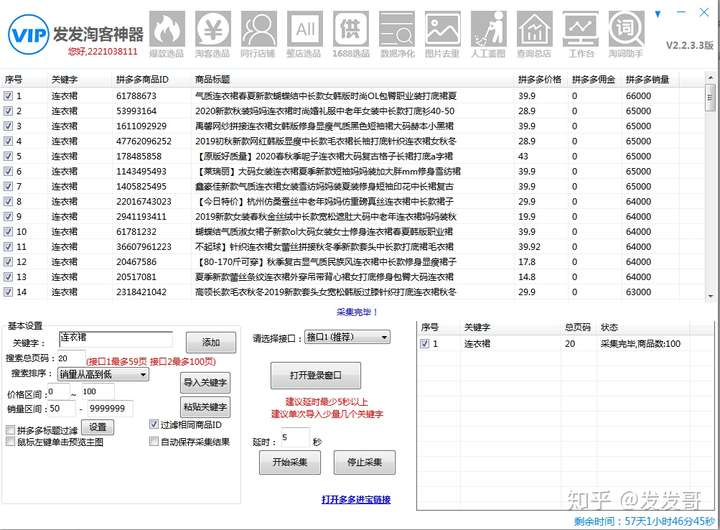720x530 pixels.
Task: Open the 打开多多进宝链接 link
Action: [356, 500]
